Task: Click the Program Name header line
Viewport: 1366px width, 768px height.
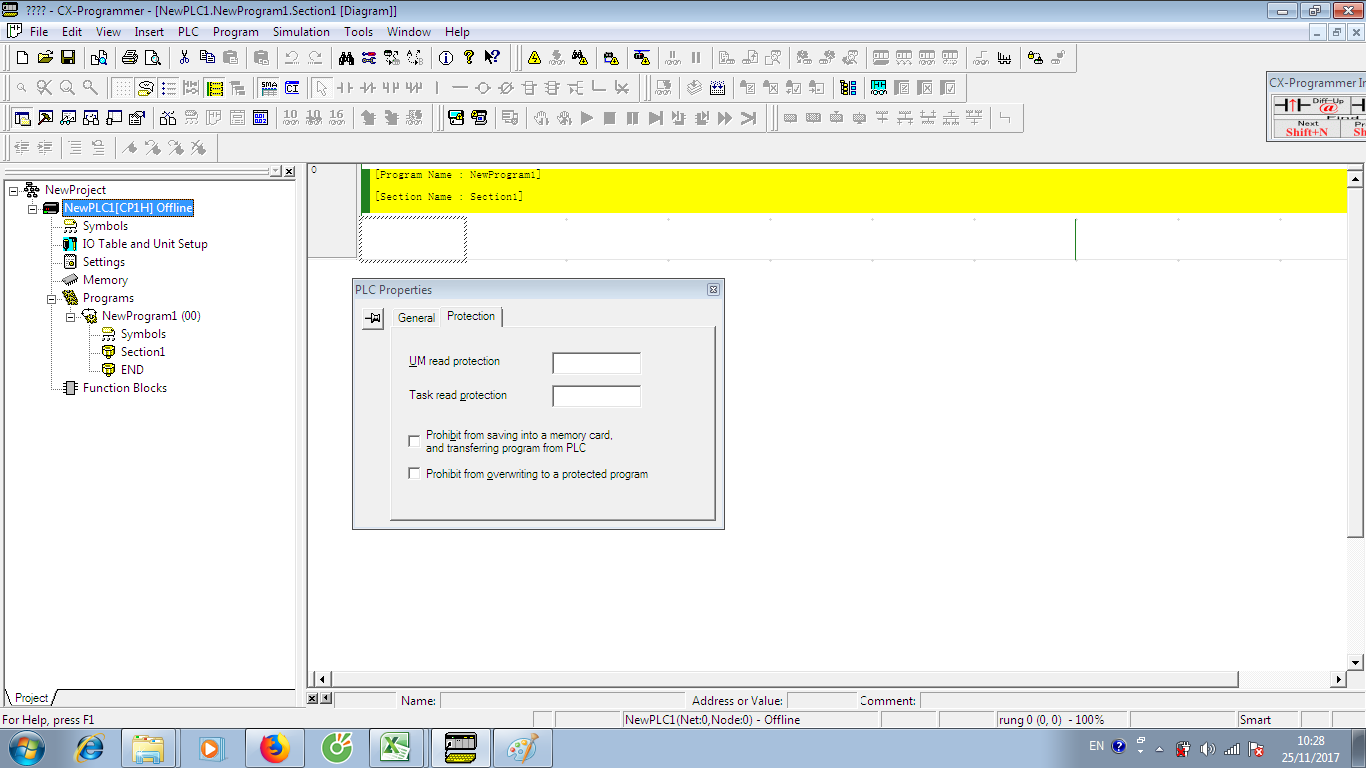Action: pyautogui.click(x=458, y=175)
